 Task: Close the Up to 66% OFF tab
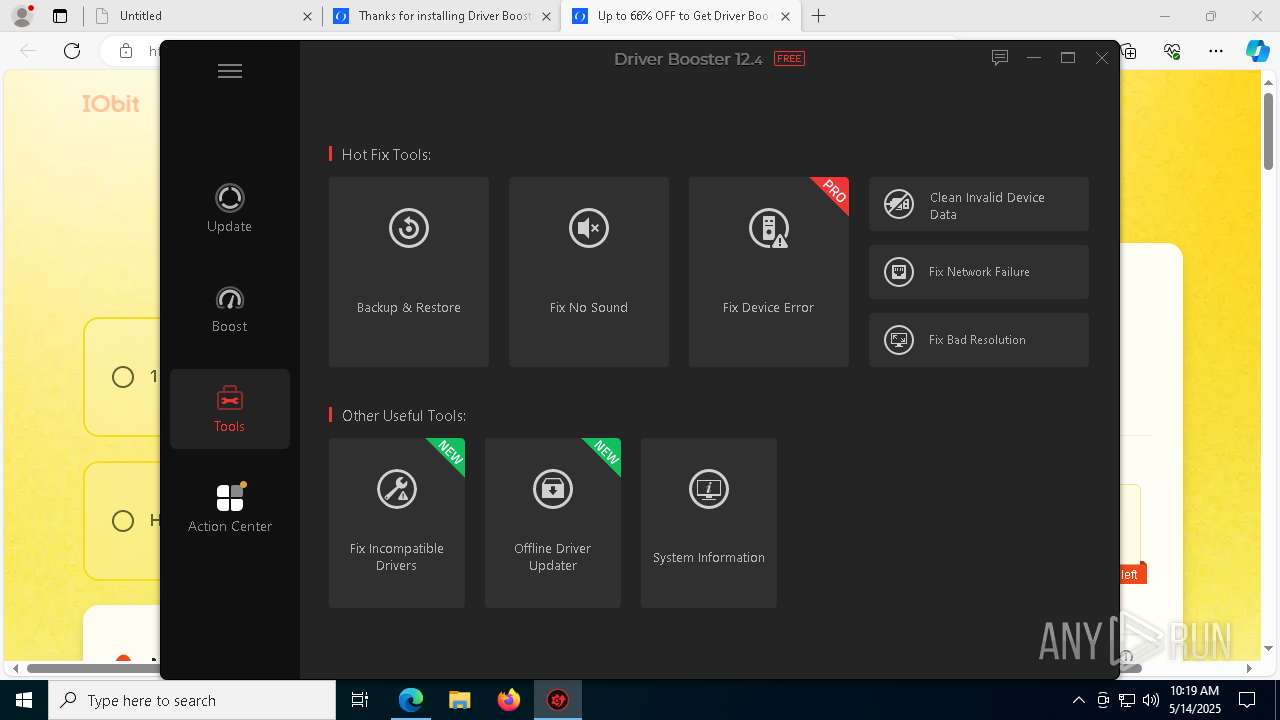click(785, 16)
